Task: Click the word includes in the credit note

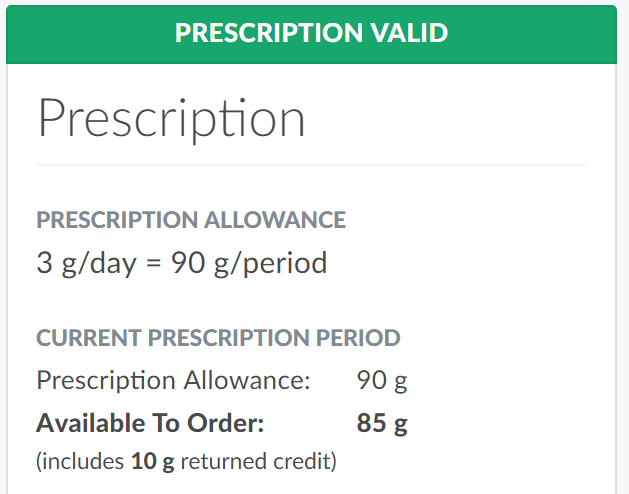Action: click(x=84, y=462)
